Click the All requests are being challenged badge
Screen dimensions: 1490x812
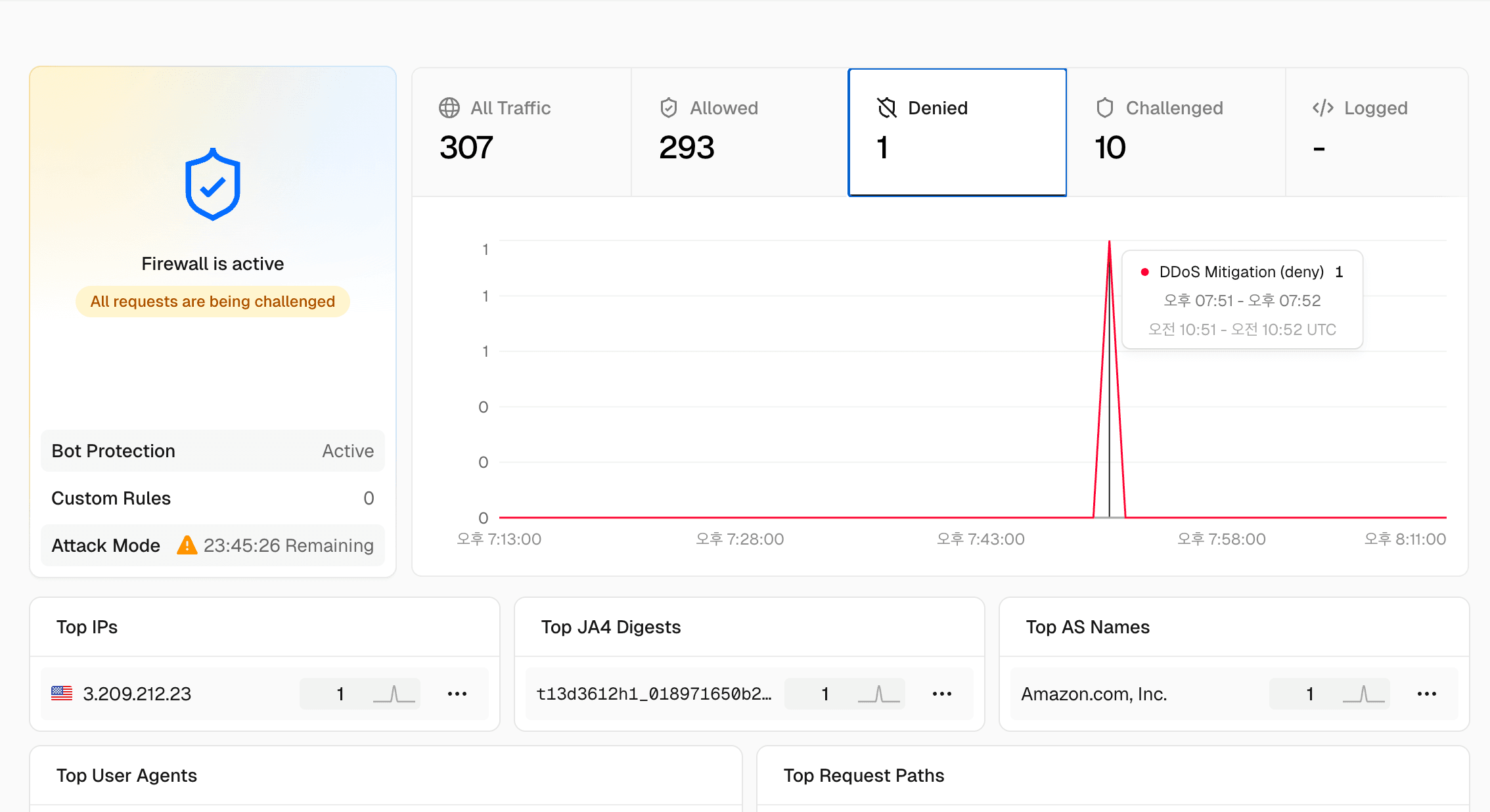click(212, 301)
